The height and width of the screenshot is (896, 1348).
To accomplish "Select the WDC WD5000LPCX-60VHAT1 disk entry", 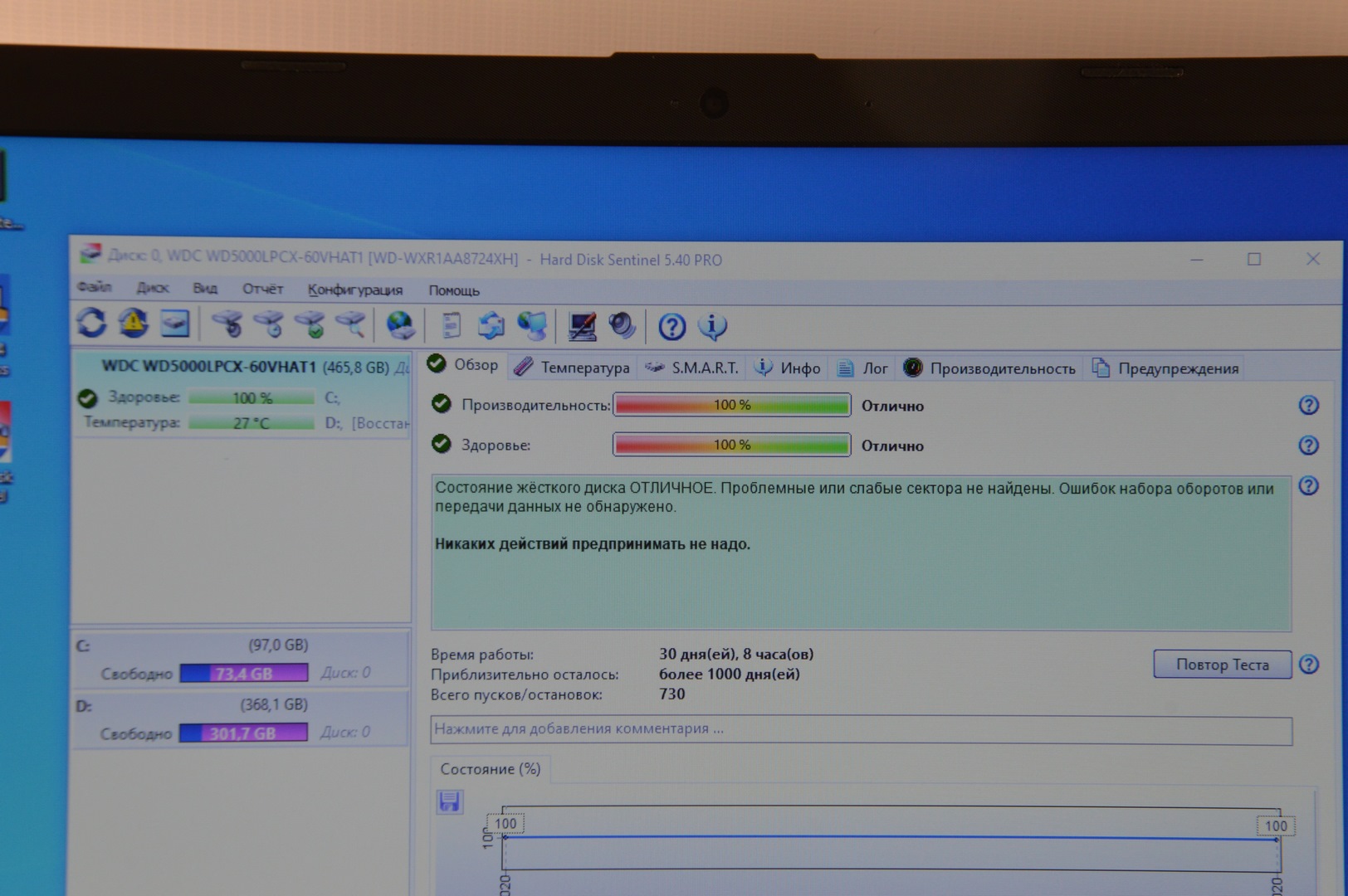I will [x=208, y=367].
